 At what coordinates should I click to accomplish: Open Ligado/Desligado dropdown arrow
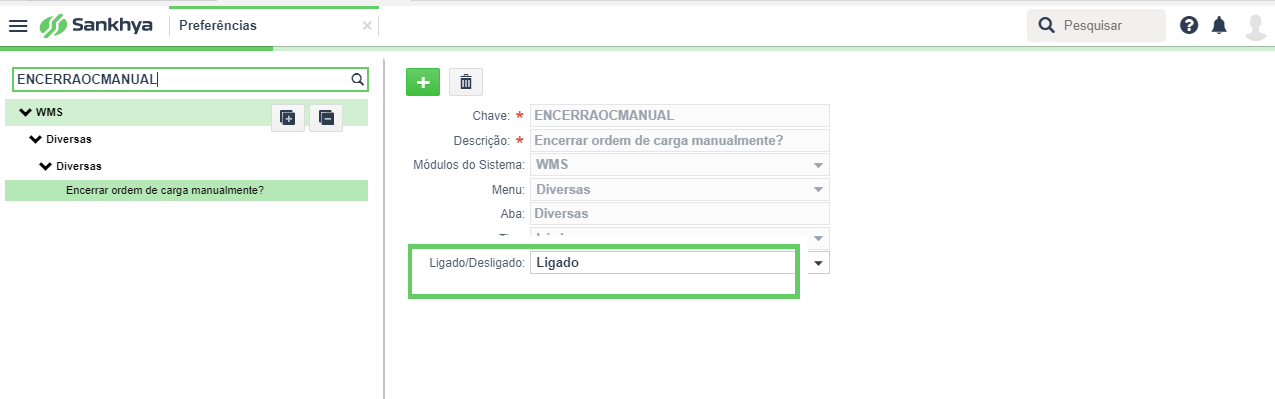click(819, 263)
